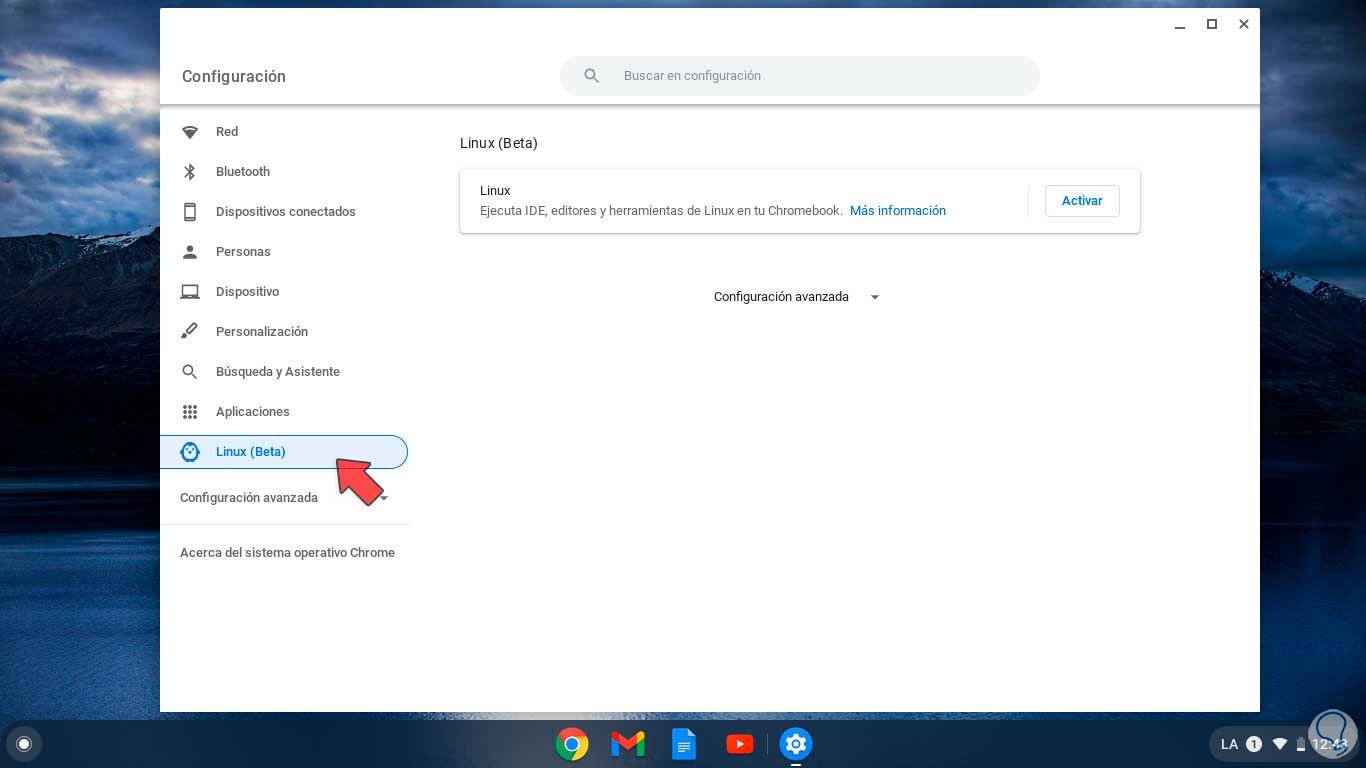Click the magnifier icon beside Búsqueda y Asistente
The height and width of the screenshot is (768, 1366).
coord(190,372)
